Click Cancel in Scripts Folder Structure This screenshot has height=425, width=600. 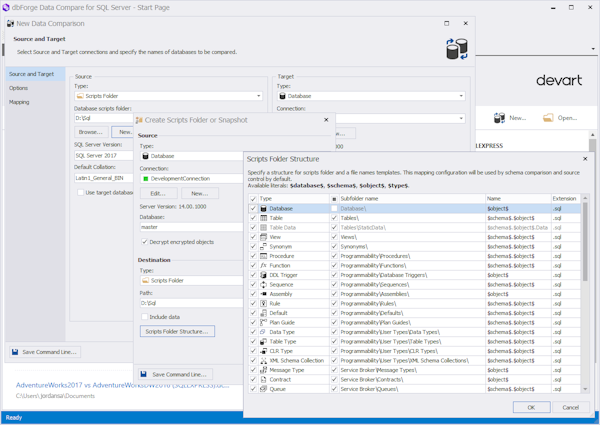tap(571, 407)
